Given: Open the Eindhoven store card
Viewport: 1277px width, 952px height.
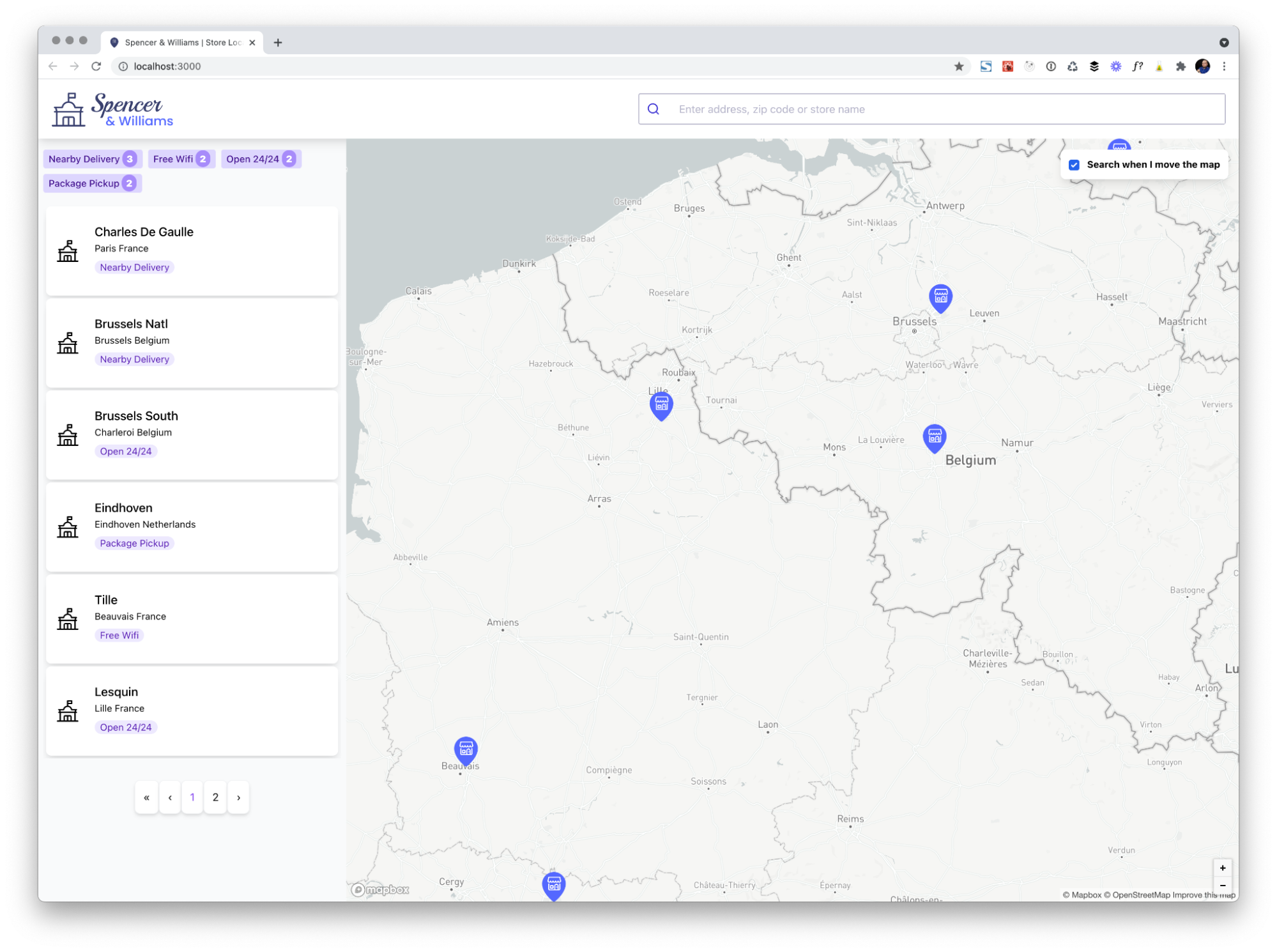Looking at the screenshot, I should 192,526.
